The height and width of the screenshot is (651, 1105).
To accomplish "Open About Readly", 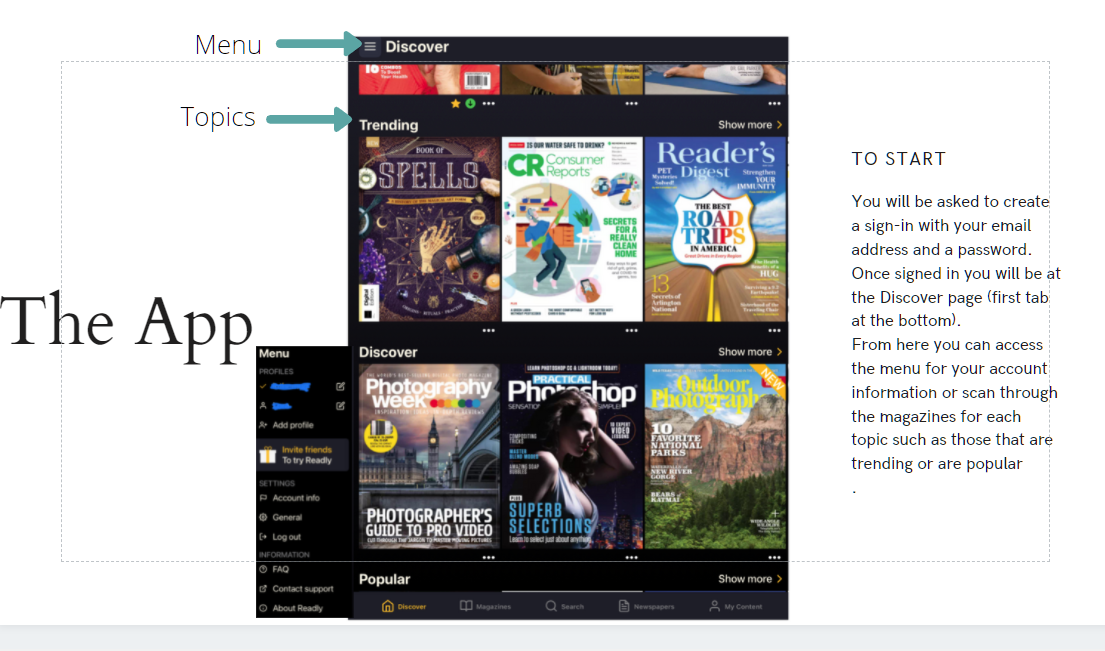I will point(291,608).
